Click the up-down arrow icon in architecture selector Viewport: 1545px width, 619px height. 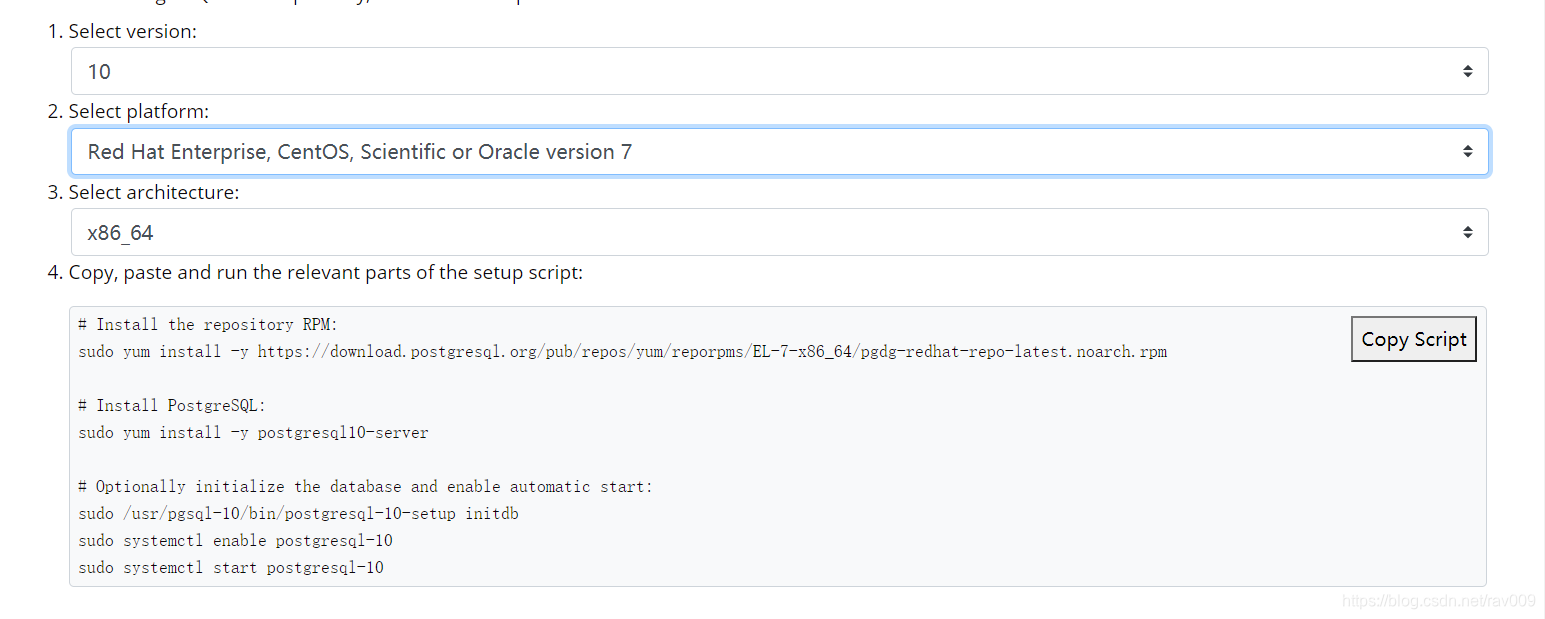[1467, 232]
